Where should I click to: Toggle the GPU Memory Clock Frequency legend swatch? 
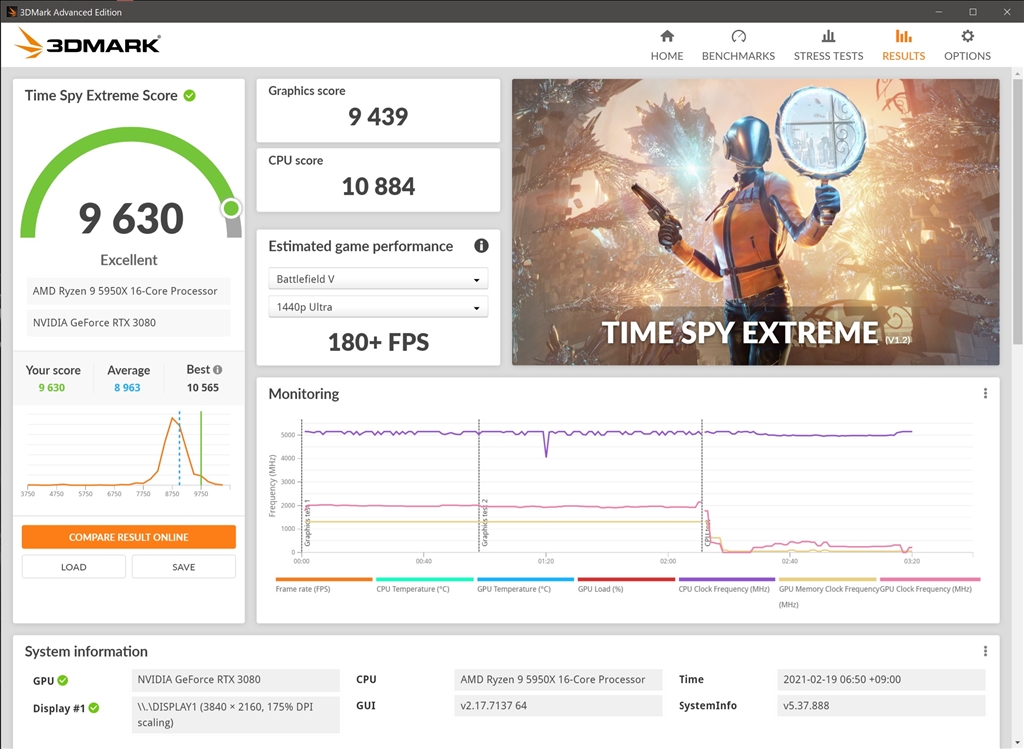pos(827,579)
